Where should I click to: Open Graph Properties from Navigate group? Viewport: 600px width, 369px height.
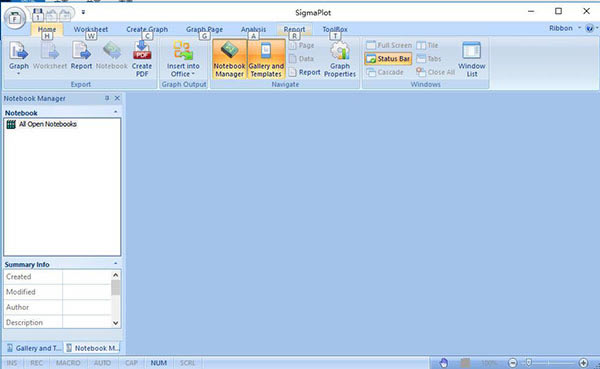point(340,59)
